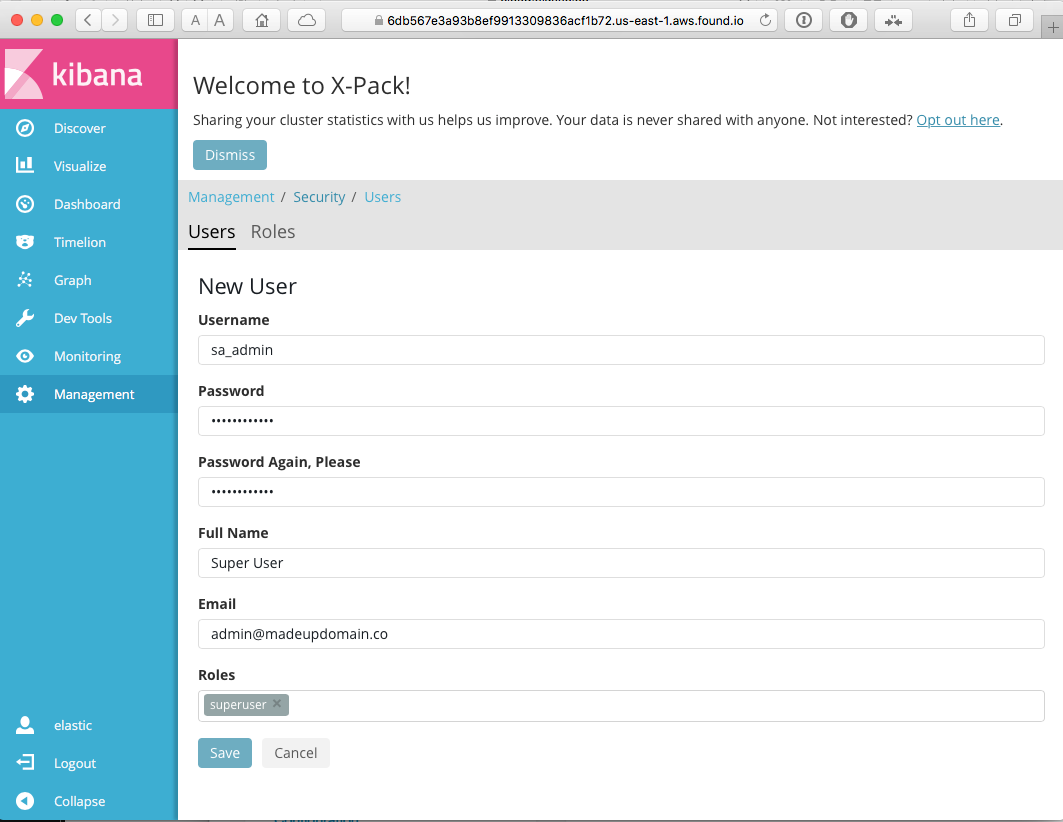Screen dimensions: 1063x822
Task: Remove the superuser role tag
Action: tap(277, 703)
